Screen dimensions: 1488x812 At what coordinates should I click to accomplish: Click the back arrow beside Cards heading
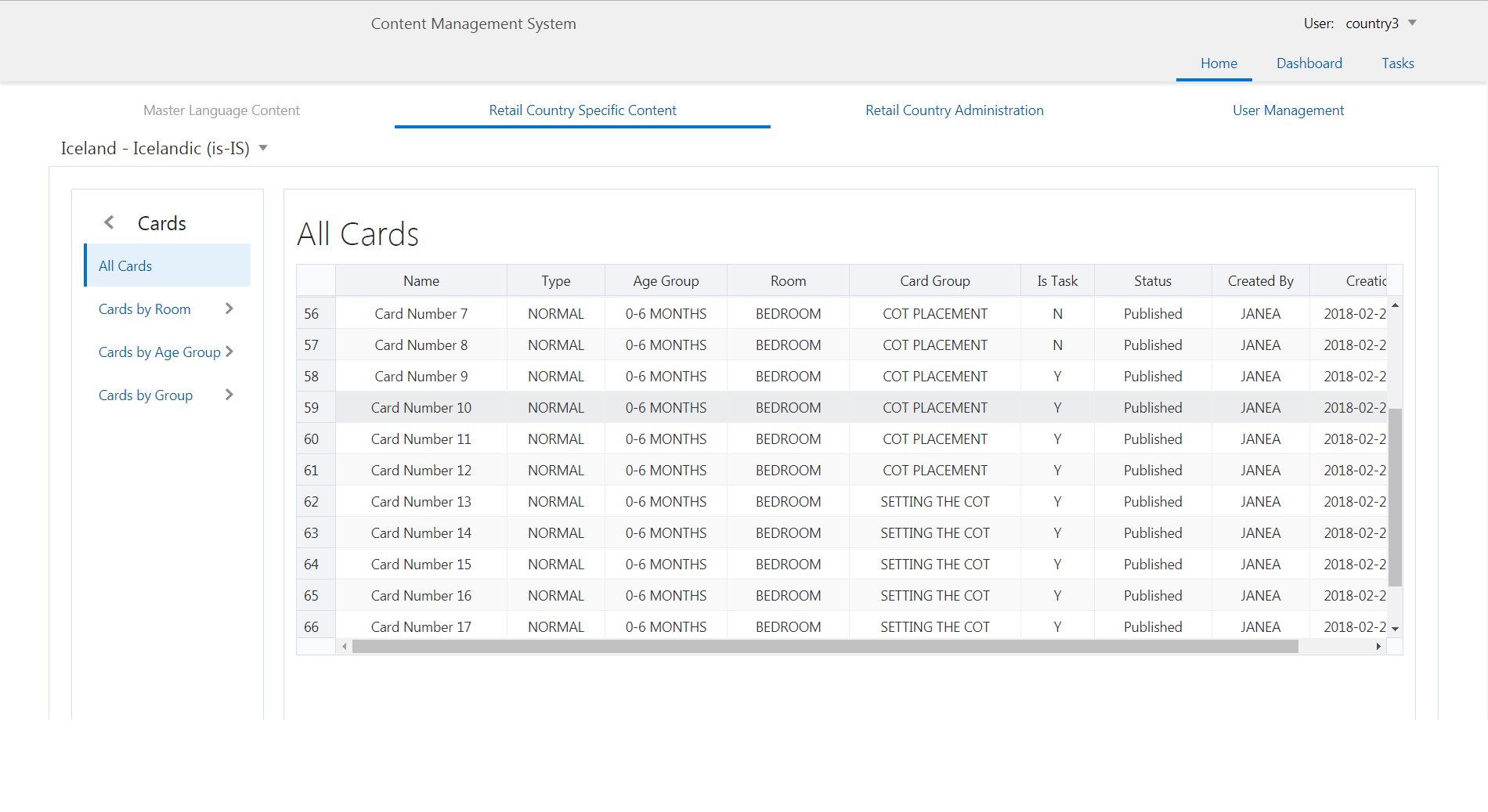pyautogui.click(x=109, y=223)
